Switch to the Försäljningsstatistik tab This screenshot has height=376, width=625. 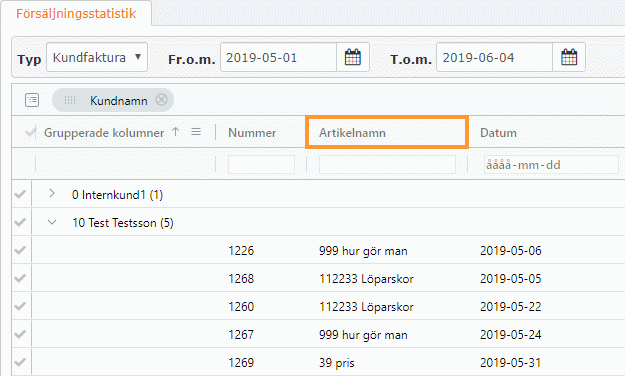pos(76,14)
